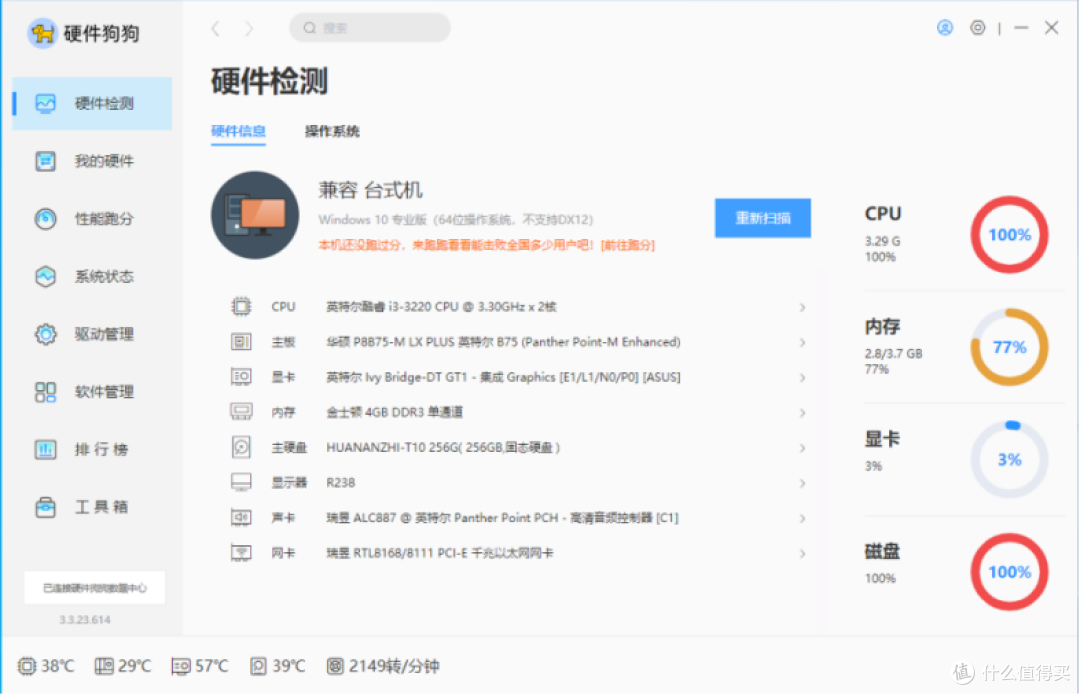Click 金士顿 4GB DDR3 单通道 text
Screen dimensions: 1080x695
pos(395,412)
